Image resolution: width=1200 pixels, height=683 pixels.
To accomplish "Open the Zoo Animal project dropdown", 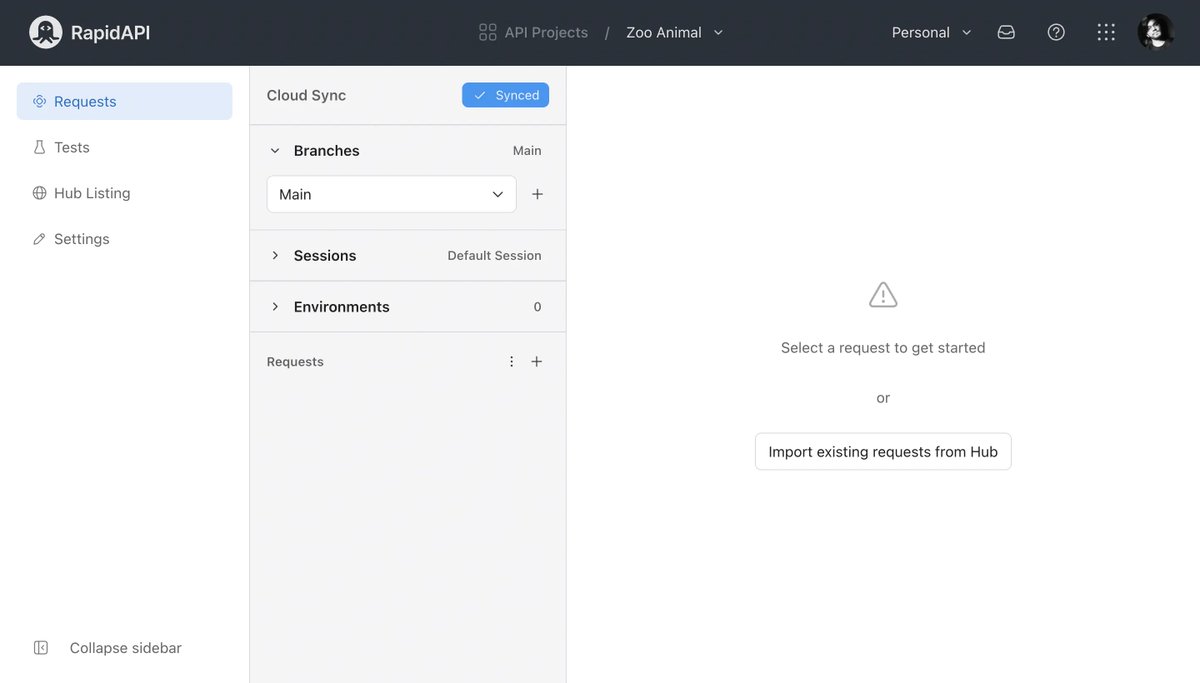I will click(674, 31).
